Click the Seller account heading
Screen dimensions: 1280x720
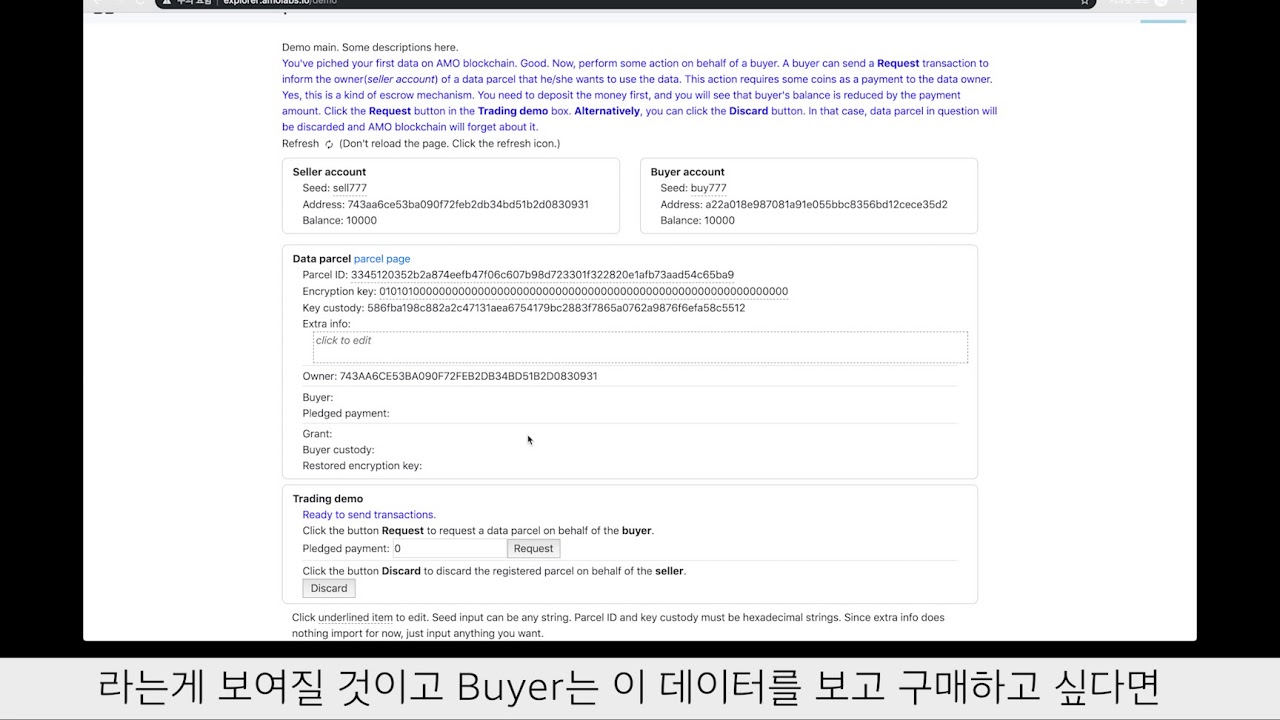click(x=329, y=172)
